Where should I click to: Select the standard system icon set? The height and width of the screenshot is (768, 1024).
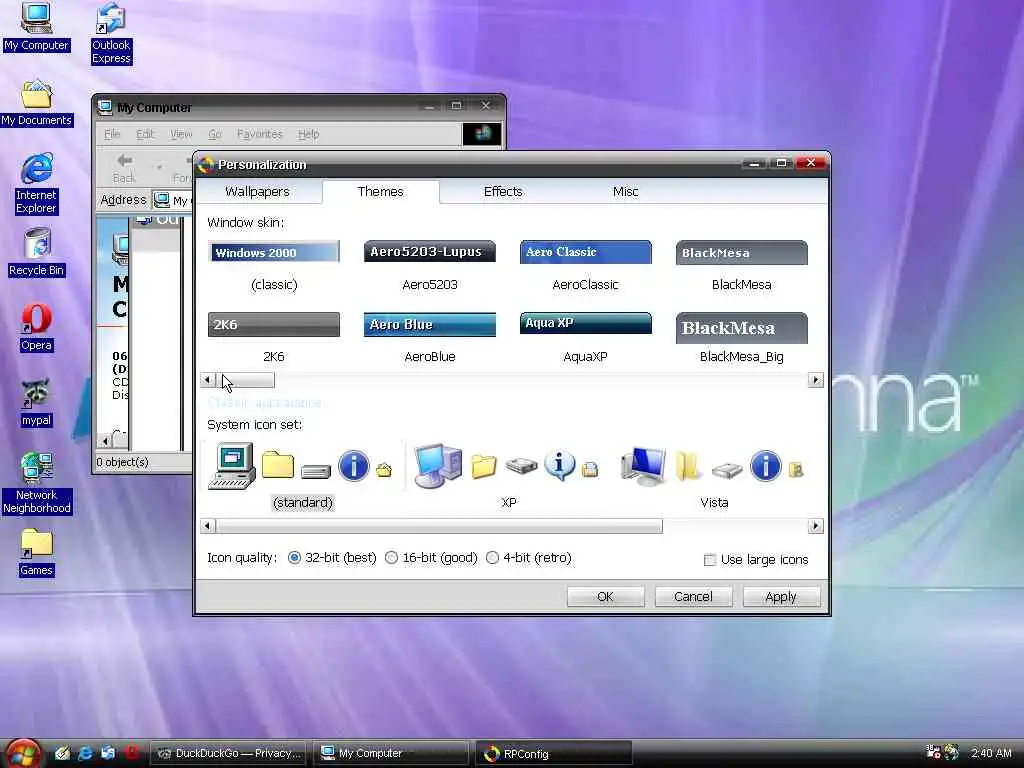(x=302, y=475)
